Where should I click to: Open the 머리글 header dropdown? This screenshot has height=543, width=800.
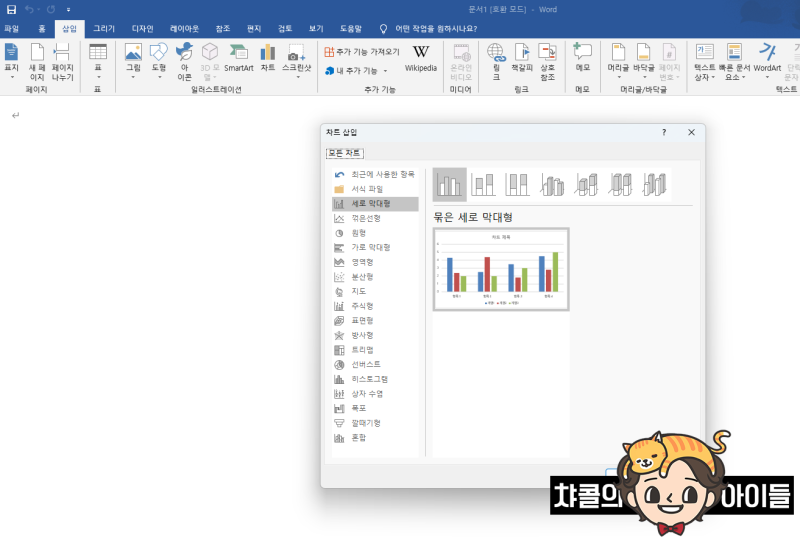pos(618,61)
